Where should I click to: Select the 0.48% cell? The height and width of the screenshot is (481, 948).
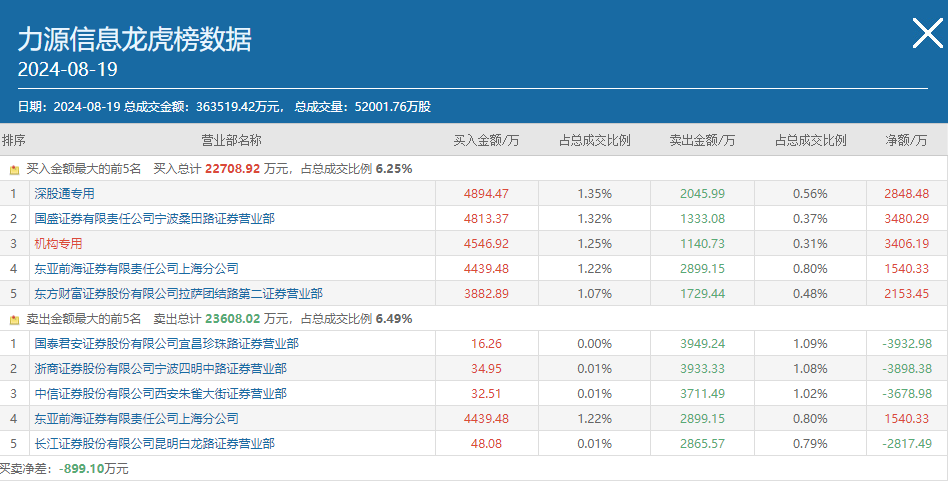[810, 294]
